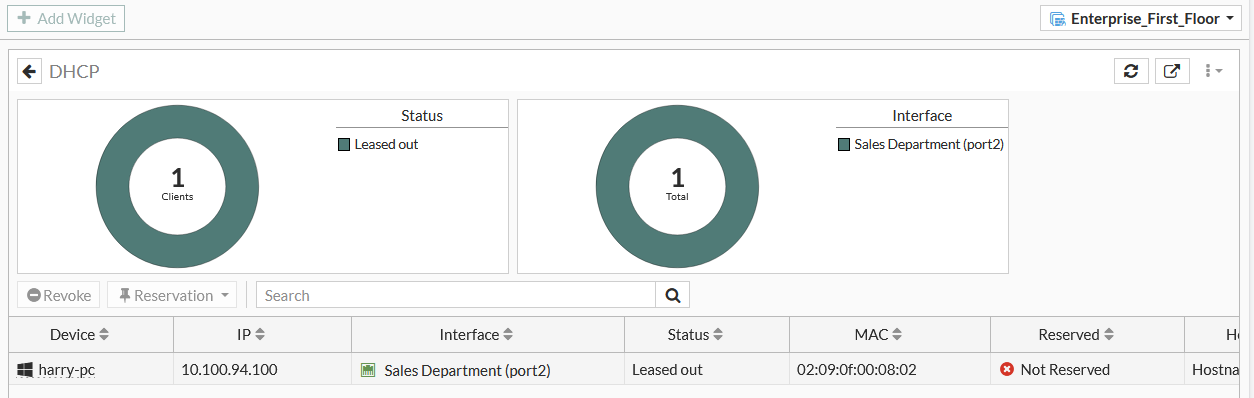Viewport: 1254px width, 398px height.
Task: Click the Leased out legend swatch
Action: pos(344,144)
